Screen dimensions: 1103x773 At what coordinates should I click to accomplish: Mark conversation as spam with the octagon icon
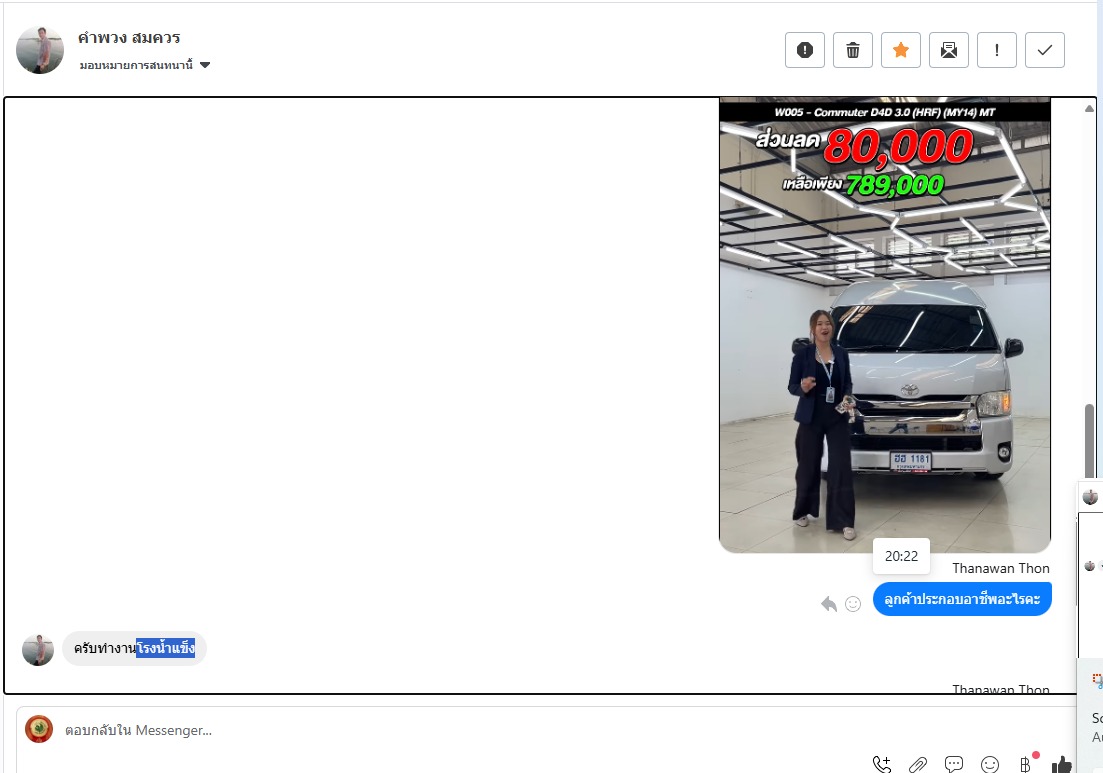coord(805,50)
